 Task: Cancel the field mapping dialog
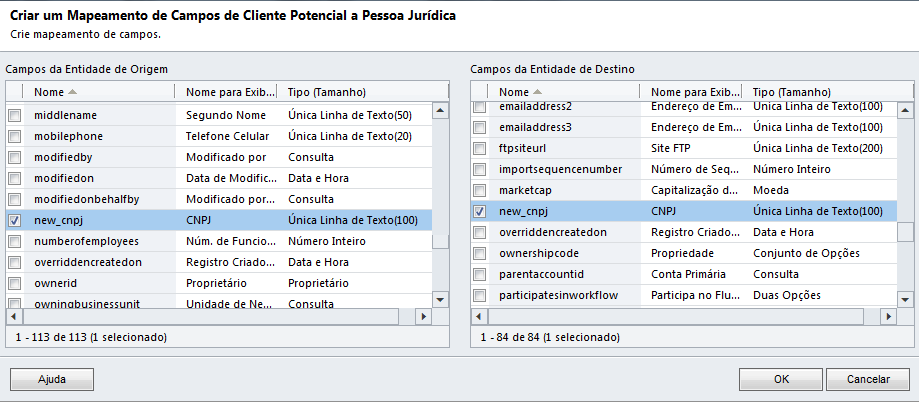(x=869, y=380)
